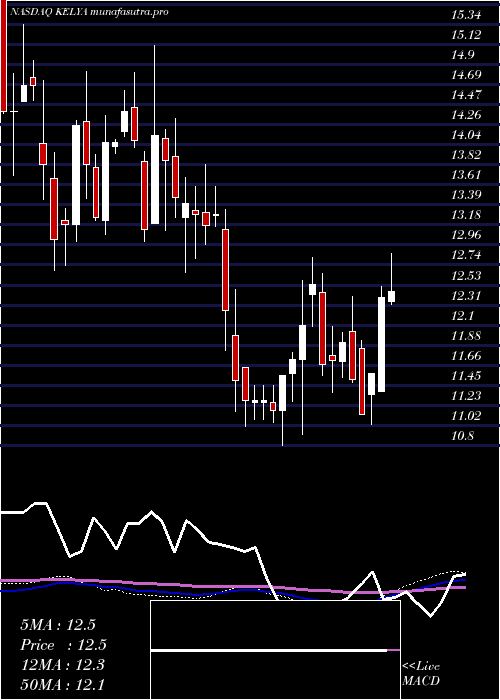Click the 12.31 price axis label
The height and width of the screenshot is (700, 500).
coord(466,296)
